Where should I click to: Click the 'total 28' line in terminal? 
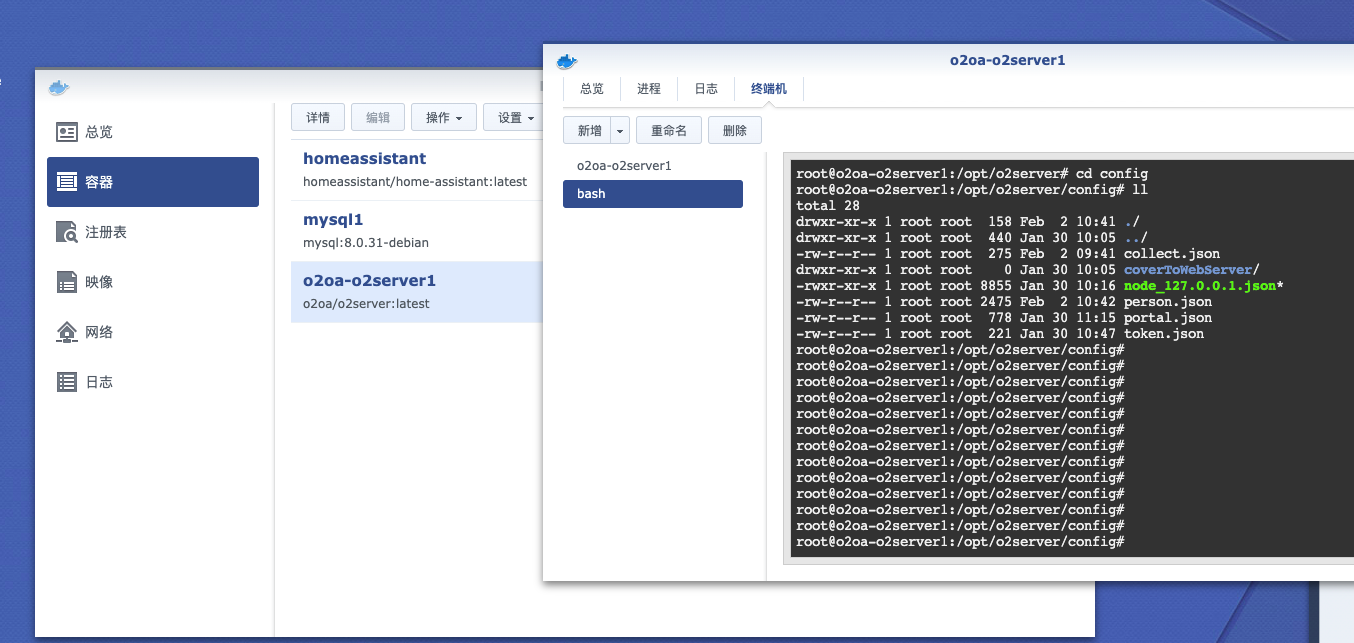(828, 206)
